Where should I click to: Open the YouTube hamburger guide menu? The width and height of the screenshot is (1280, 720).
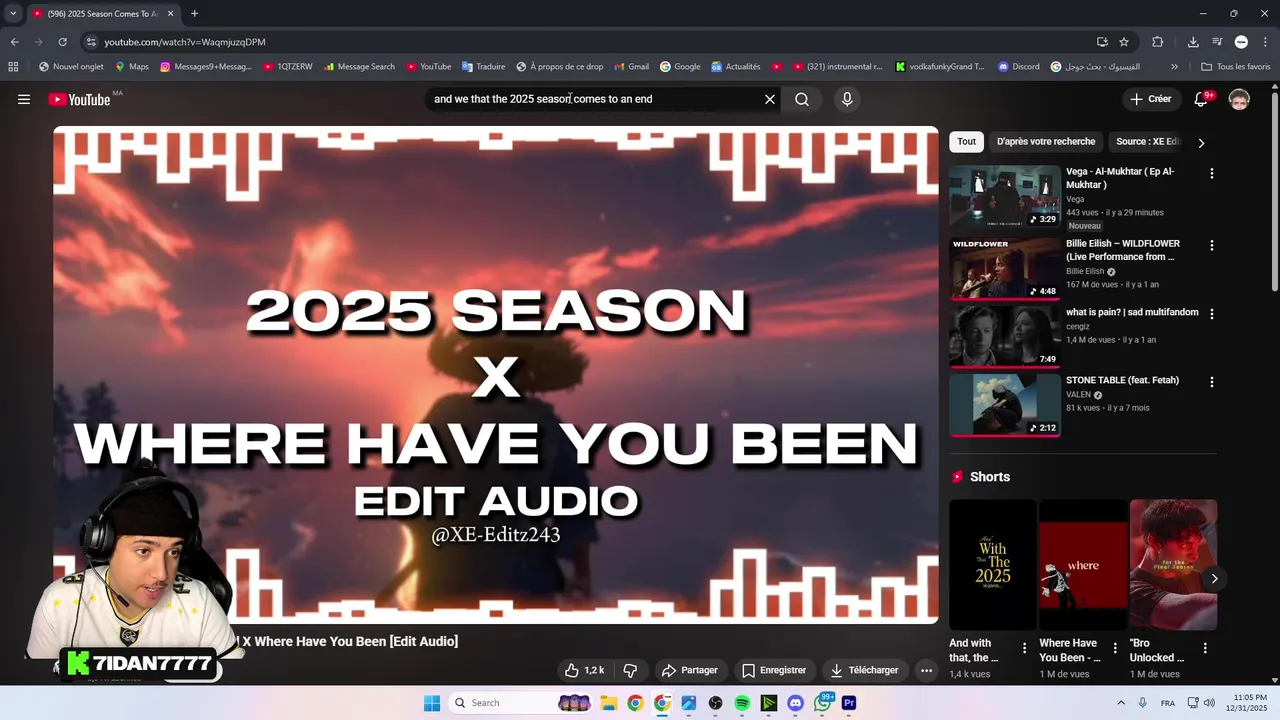click(24, 99)
